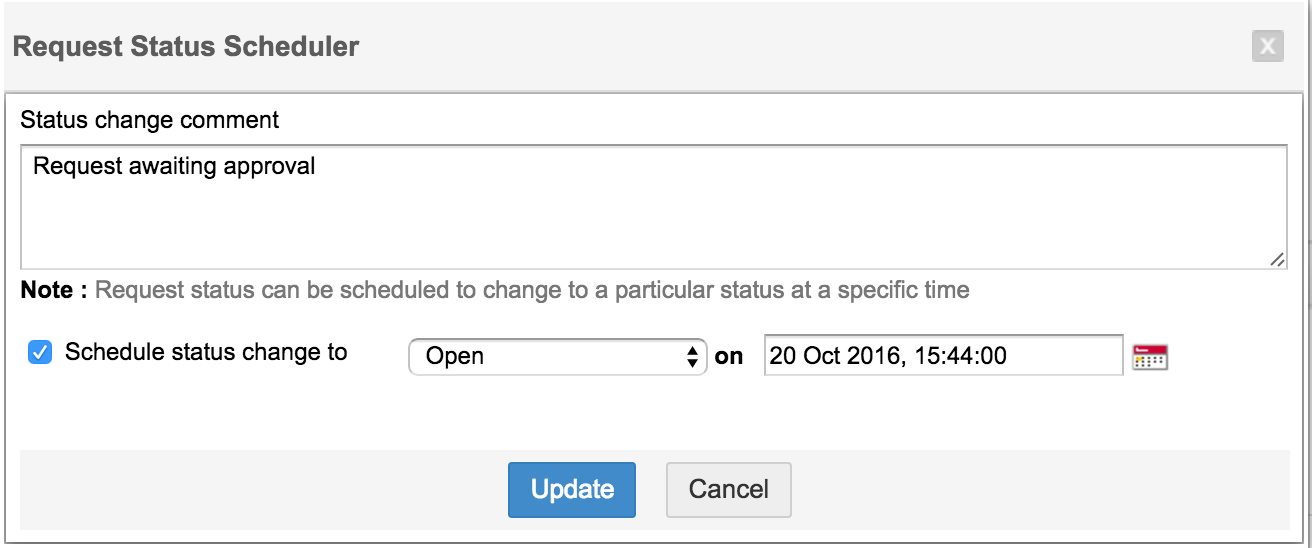Click the gray note text about scheduling
The width and height of the screenshot is (1312, 548).
[x=532, y=291]
